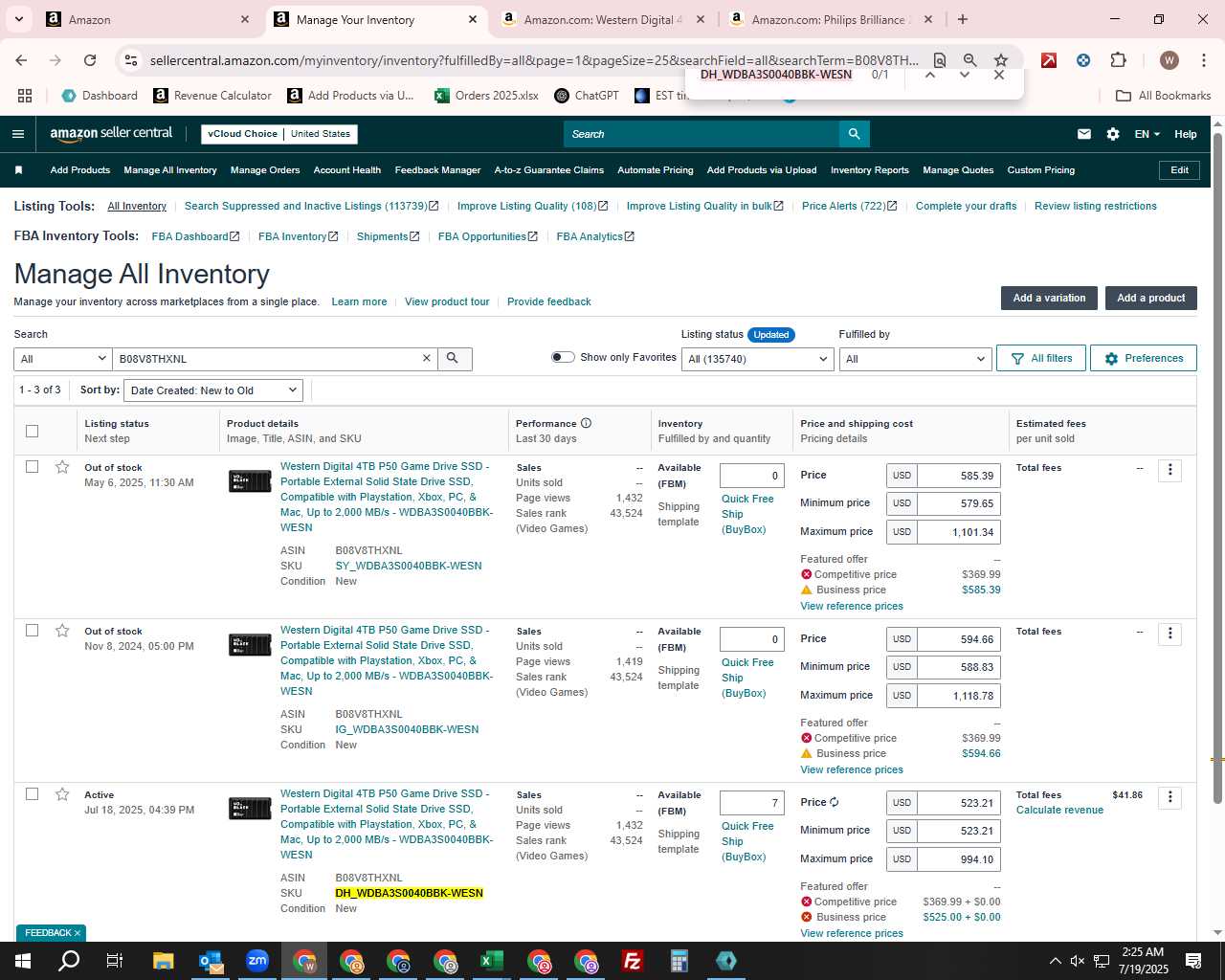Open Price Alerts (722) link
This screenshot has width=1225, height=980.
click(849, 206)
